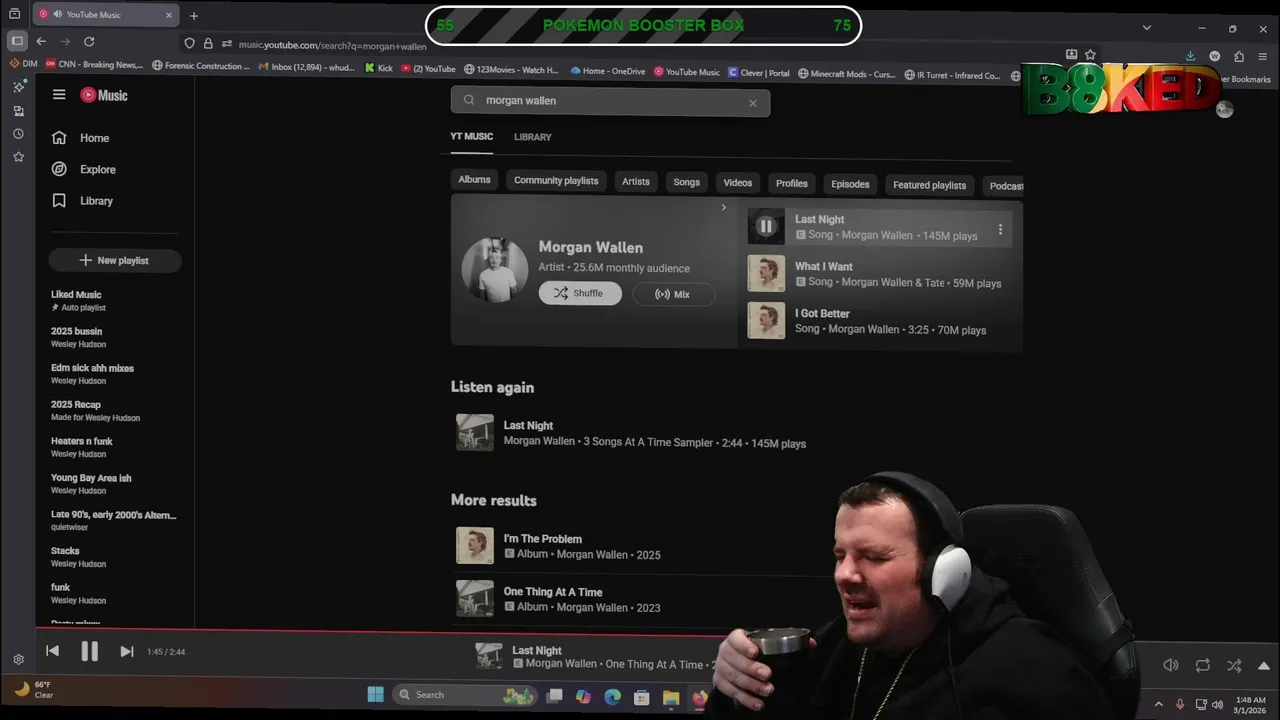
Task: Open the YouTube Music hamburger guide menu
Action: (59, 95)
